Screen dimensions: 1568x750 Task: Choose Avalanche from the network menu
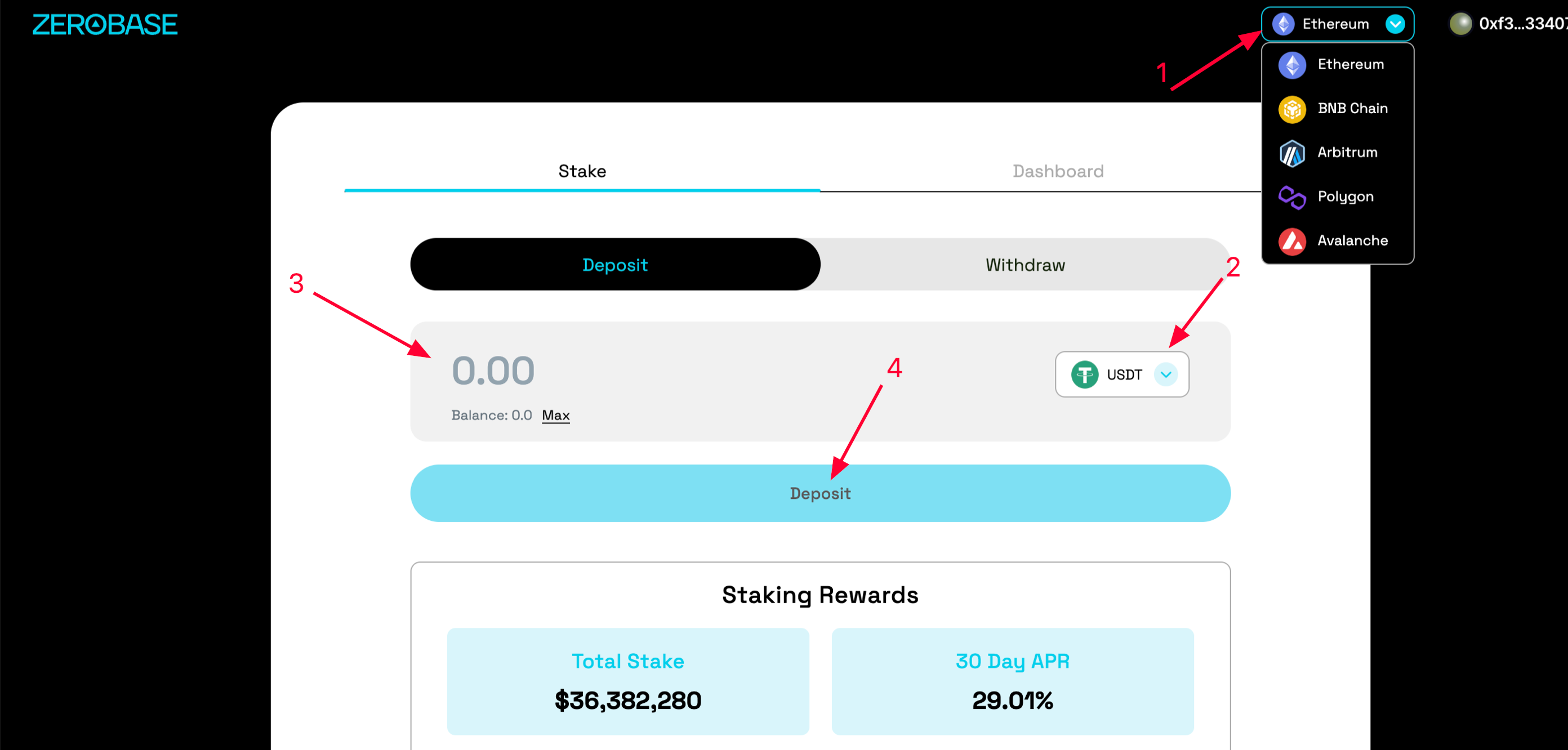tap(1352, 240)
